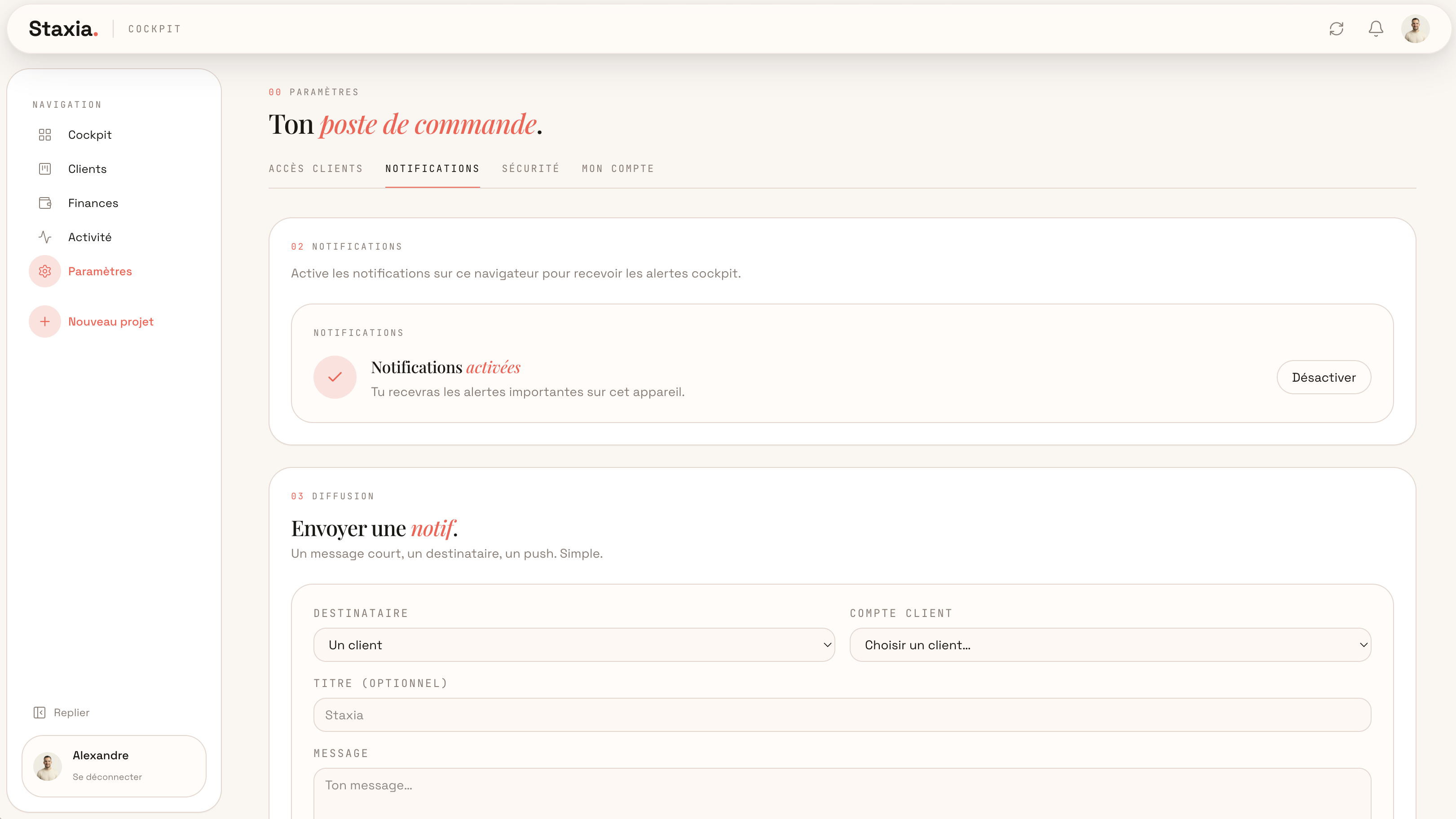Screen dimensions: 1456x819
Task: Click Alexandre's avatar in sidebar card
Action: coord(48,766)
